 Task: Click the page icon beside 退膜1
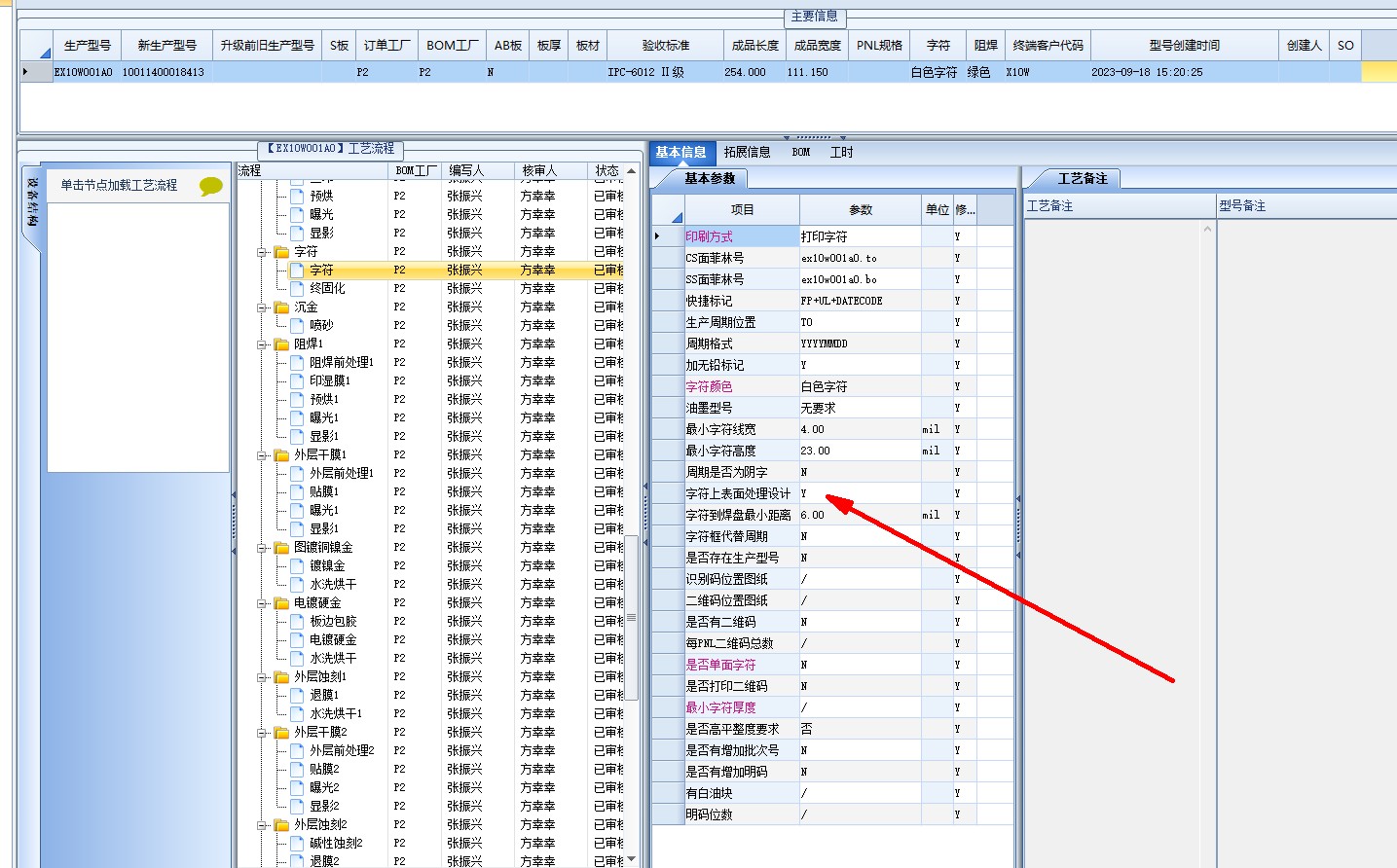297,696
